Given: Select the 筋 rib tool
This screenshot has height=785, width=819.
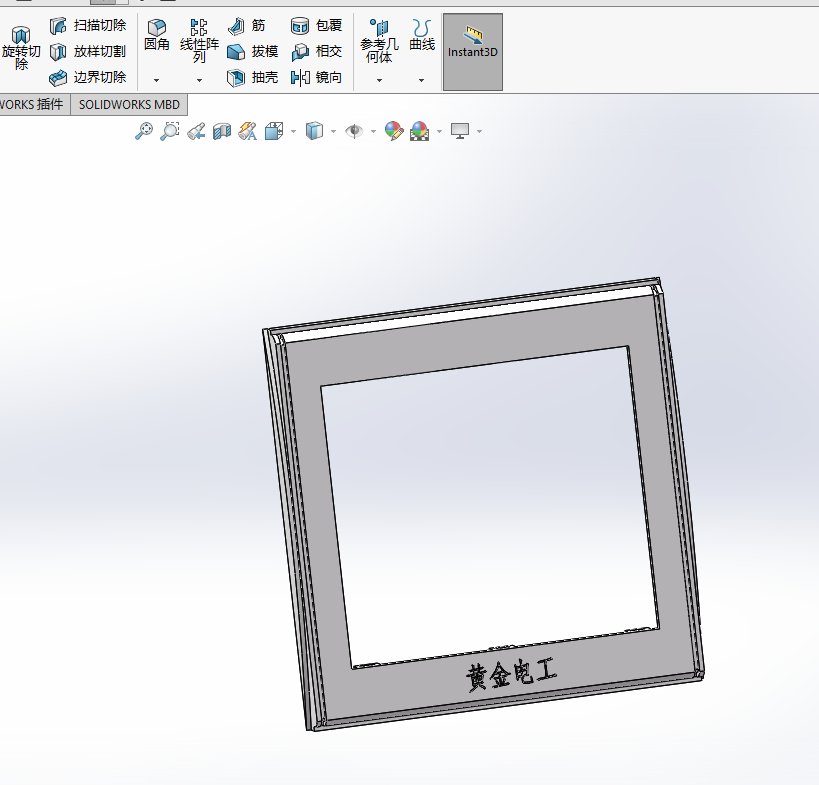Looking at the screenshot, I should coord(247,26).
